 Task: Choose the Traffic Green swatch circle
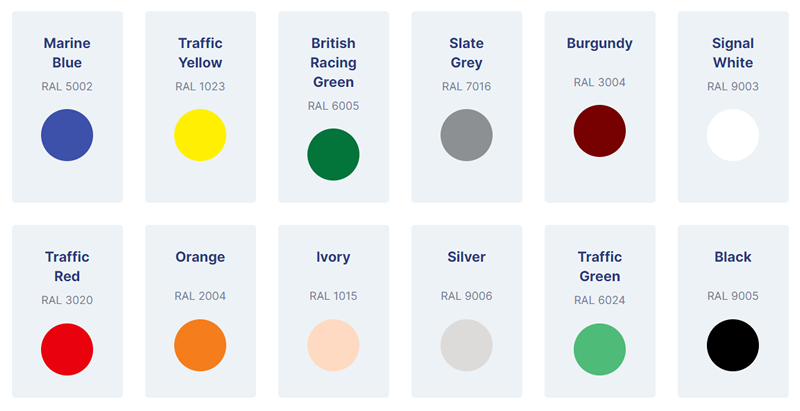pyautogui.click(x=599, y=349)
